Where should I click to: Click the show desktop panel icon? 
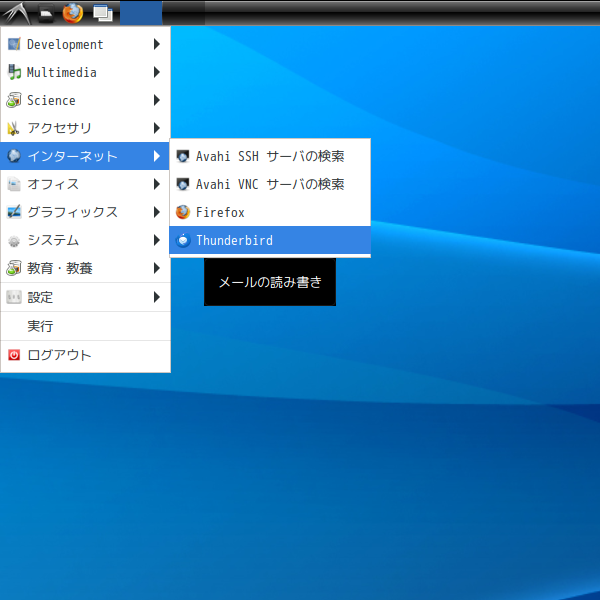(103, 14)
